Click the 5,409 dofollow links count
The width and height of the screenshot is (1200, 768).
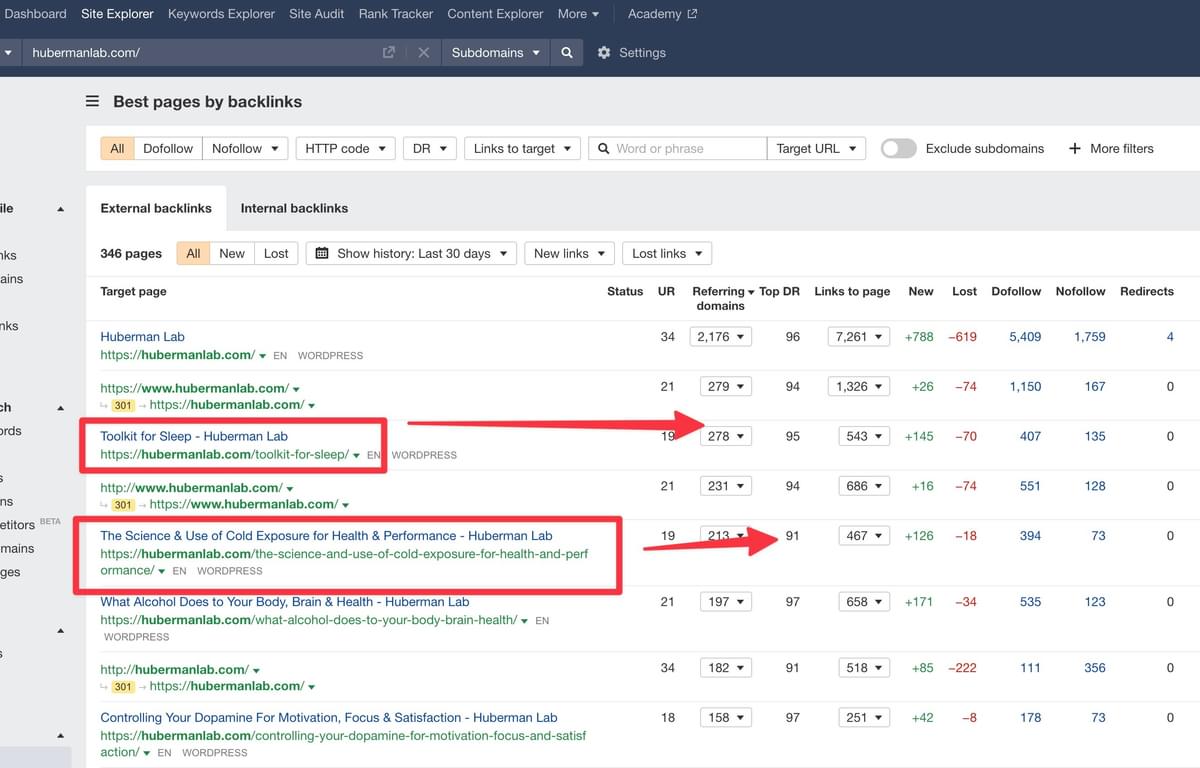(x=1025, y=337)
